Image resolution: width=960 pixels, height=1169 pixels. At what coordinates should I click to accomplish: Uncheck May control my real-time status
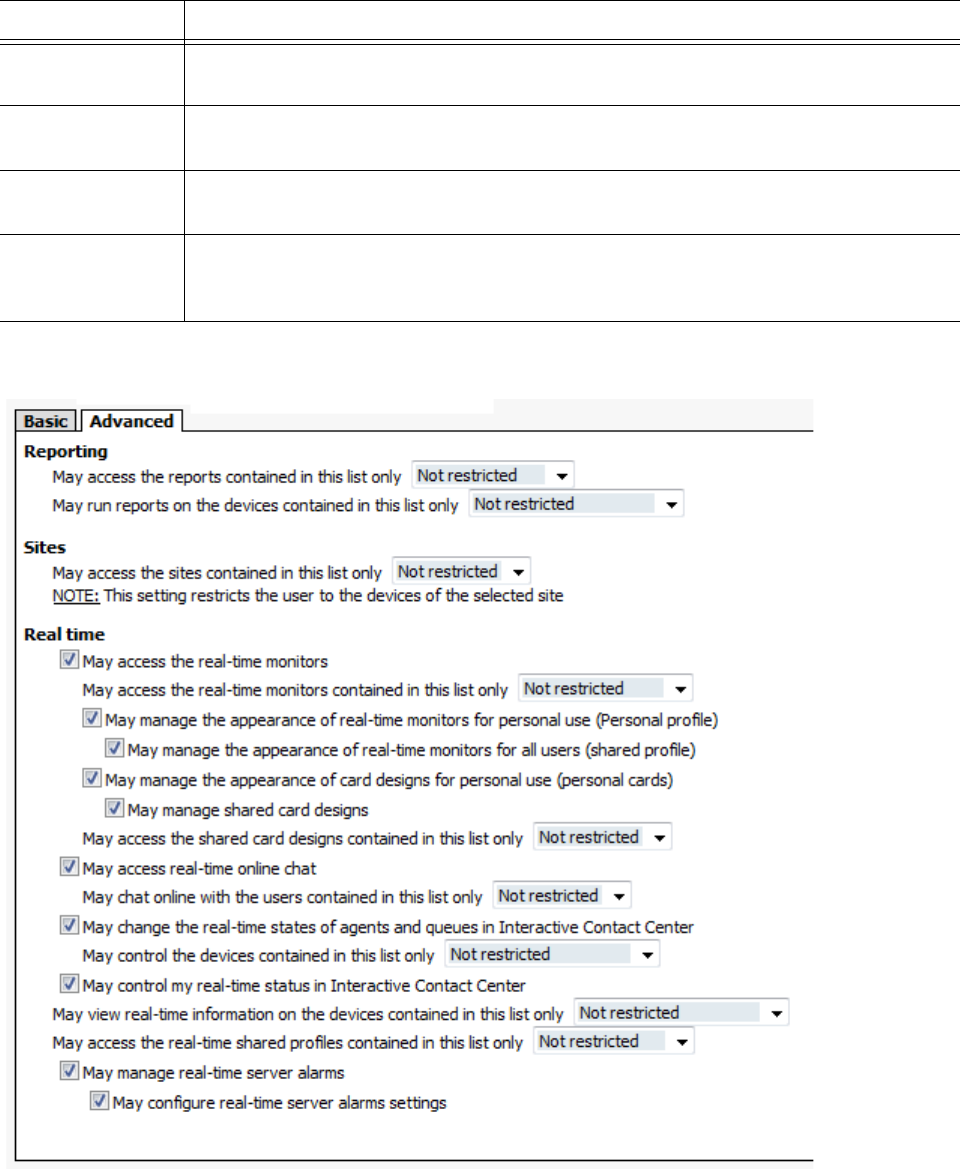pos(69,984)
